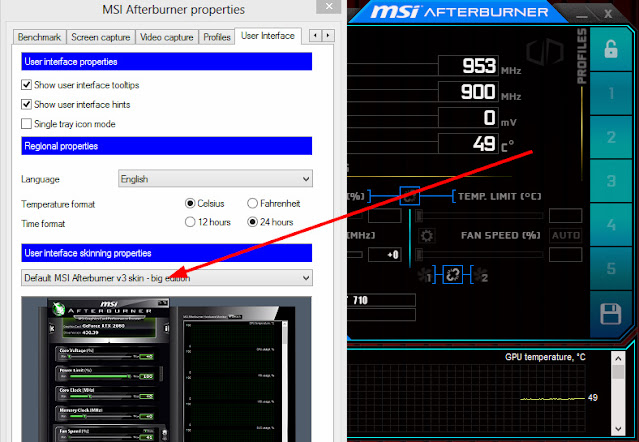
Task: Switch to the Benchmark tab
Action: (39, 37)
